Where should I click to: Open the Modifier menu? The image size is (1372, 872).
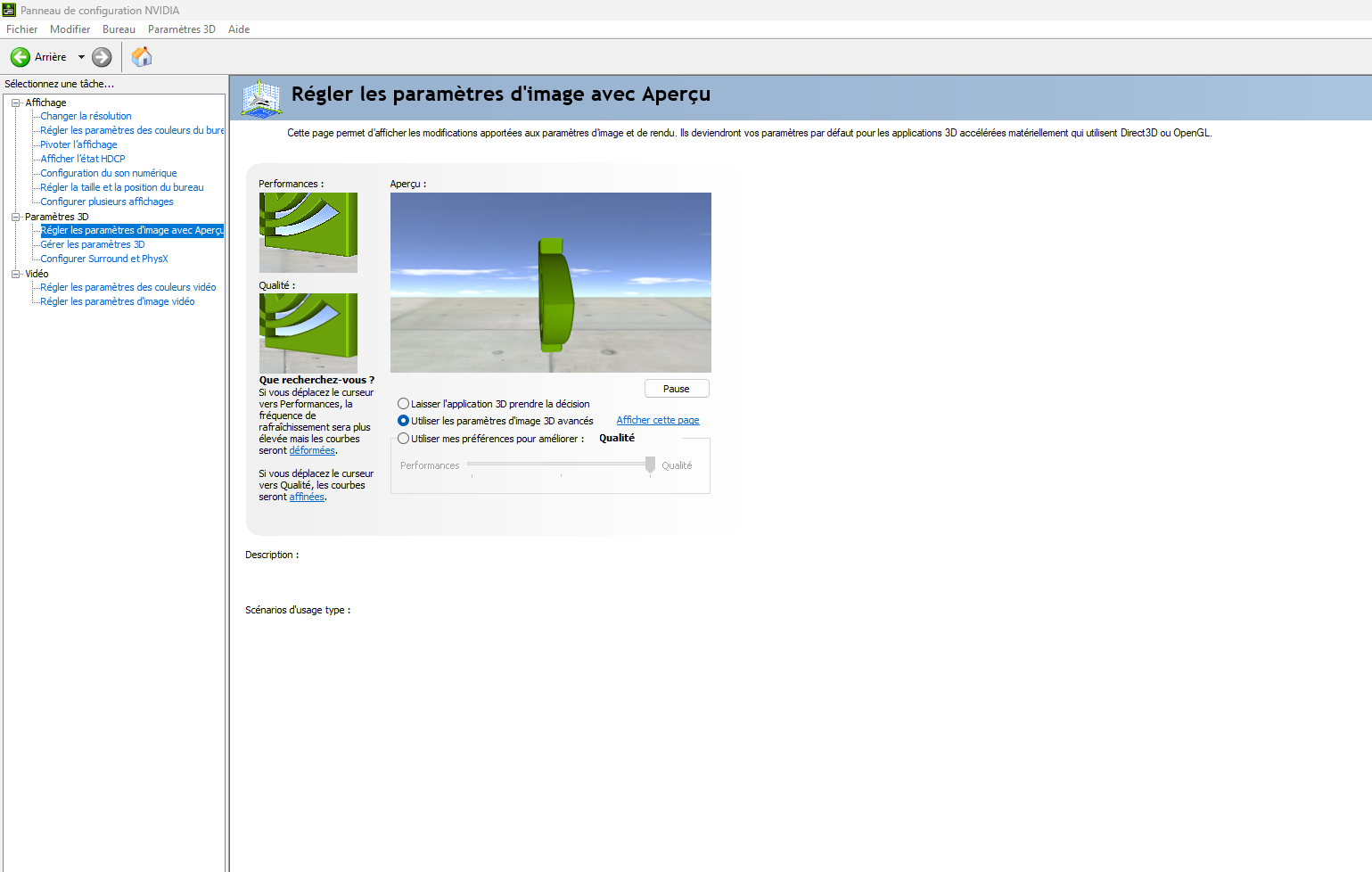coord(70,29)
